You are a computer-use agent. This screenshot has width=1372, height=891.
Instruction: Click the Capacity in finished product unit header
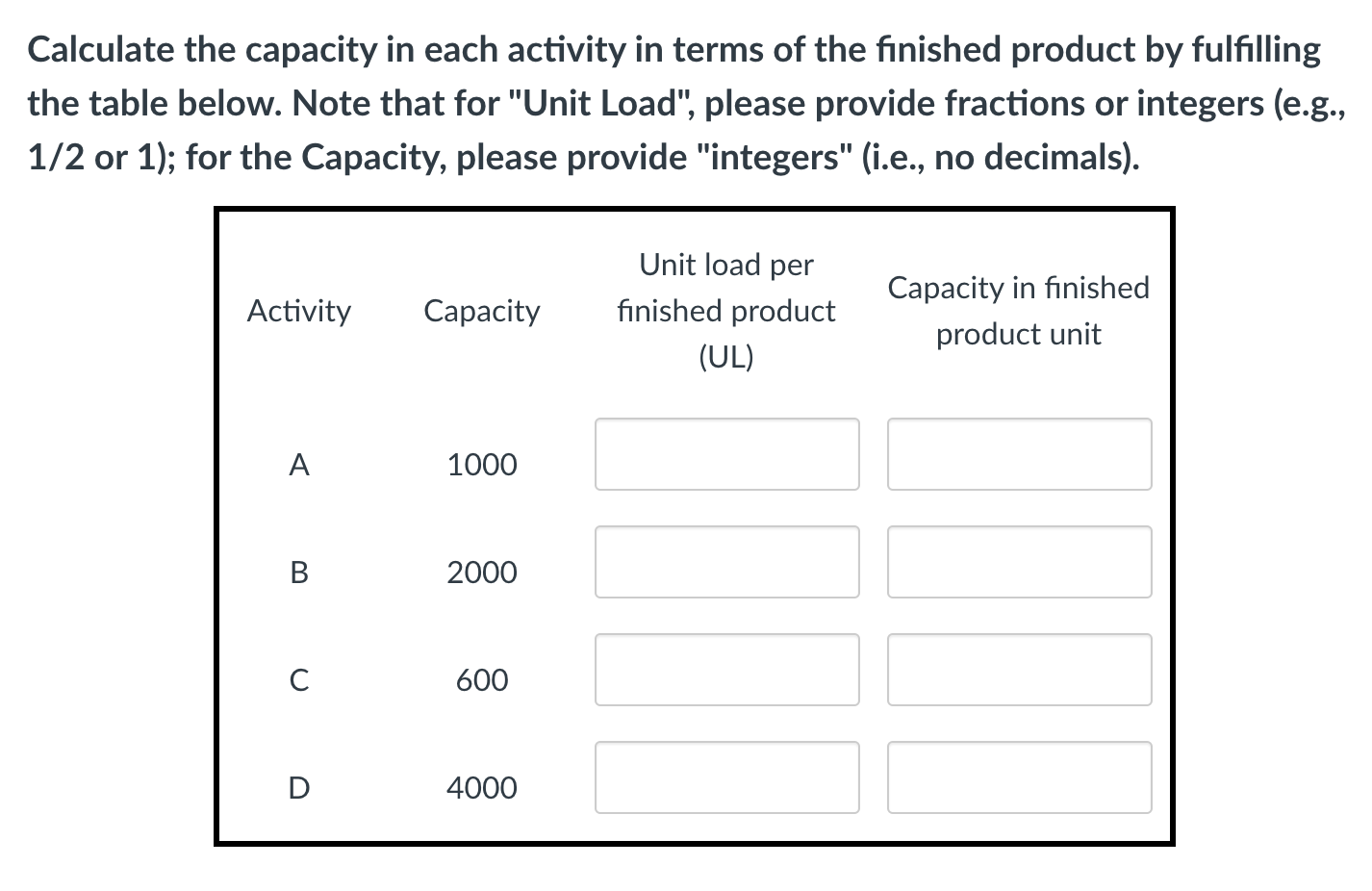[x=1019, y=310]
